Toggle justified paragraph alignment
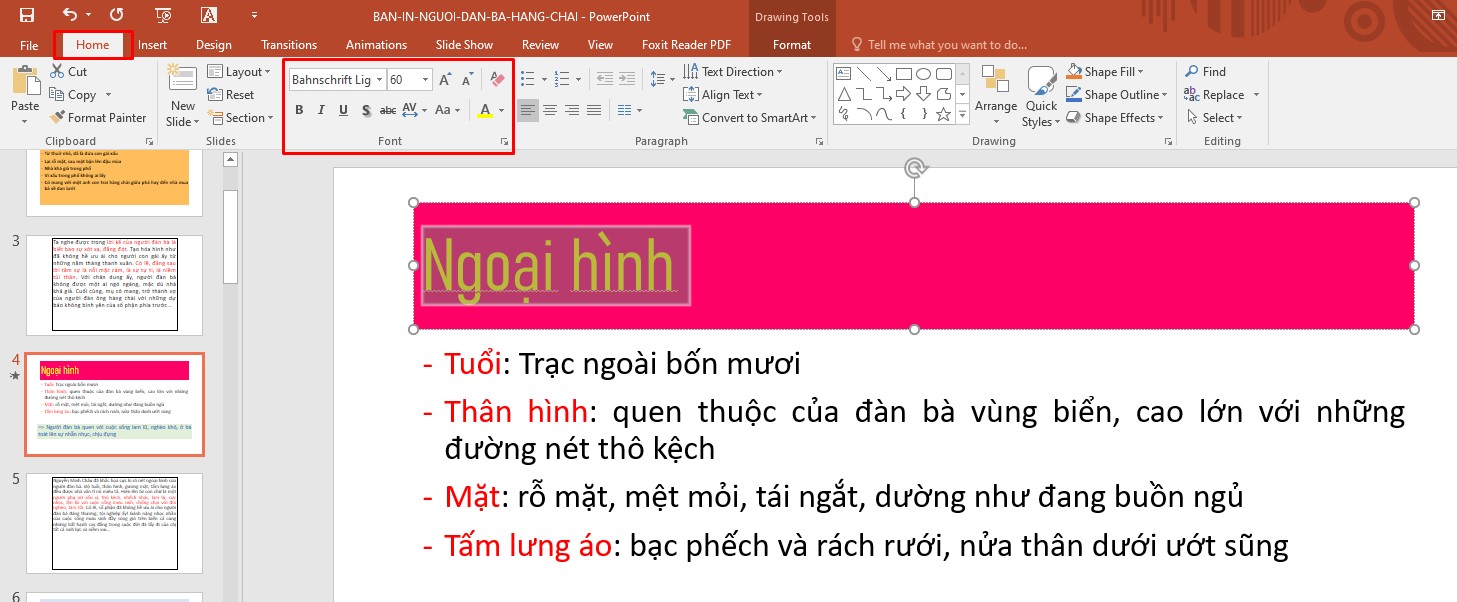The height and width of the screenshot is (602, 1457). (x=594, y=111)
